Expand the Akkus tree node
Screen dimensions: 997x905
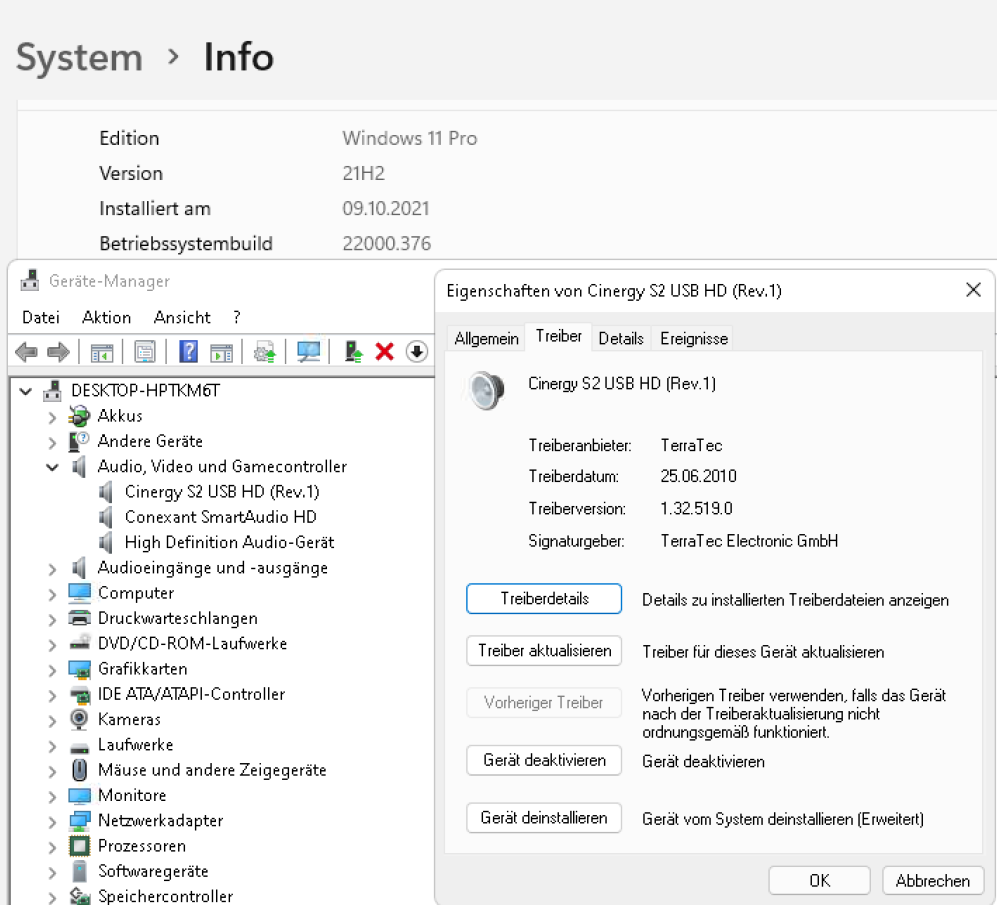point(52,416)
